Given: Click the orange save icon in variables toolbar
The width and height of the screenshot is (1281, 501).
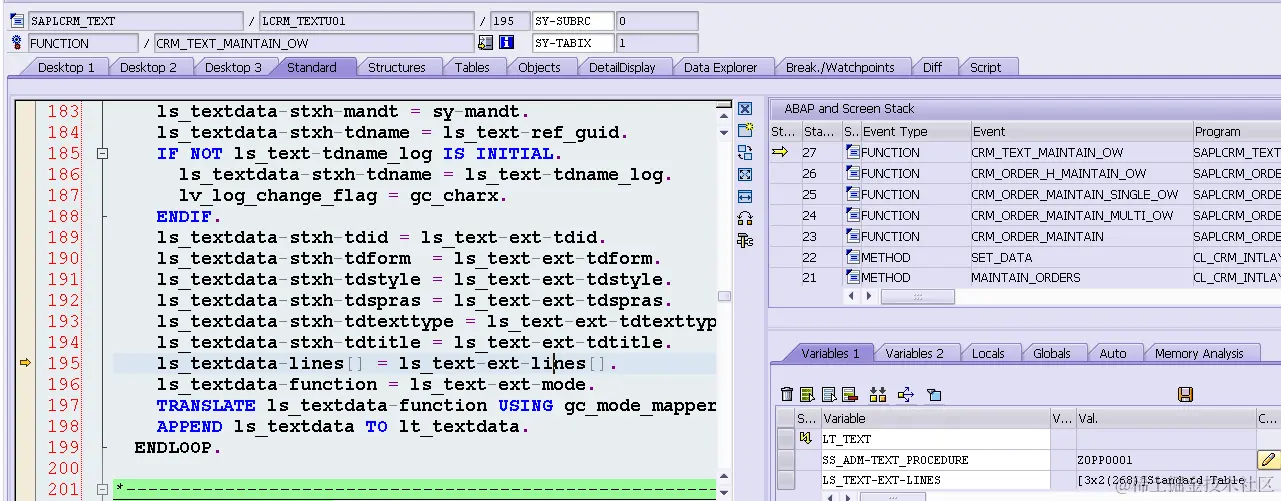Looking at the screenshot, I should [1186, 395].
